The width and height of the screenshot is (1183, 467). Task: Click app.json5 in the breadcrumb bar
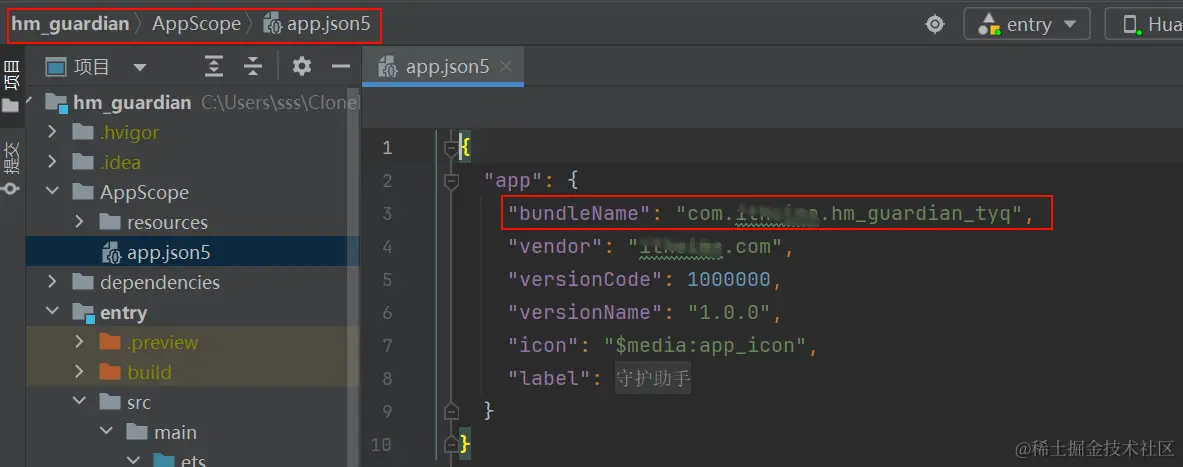[x=317, y=24]
